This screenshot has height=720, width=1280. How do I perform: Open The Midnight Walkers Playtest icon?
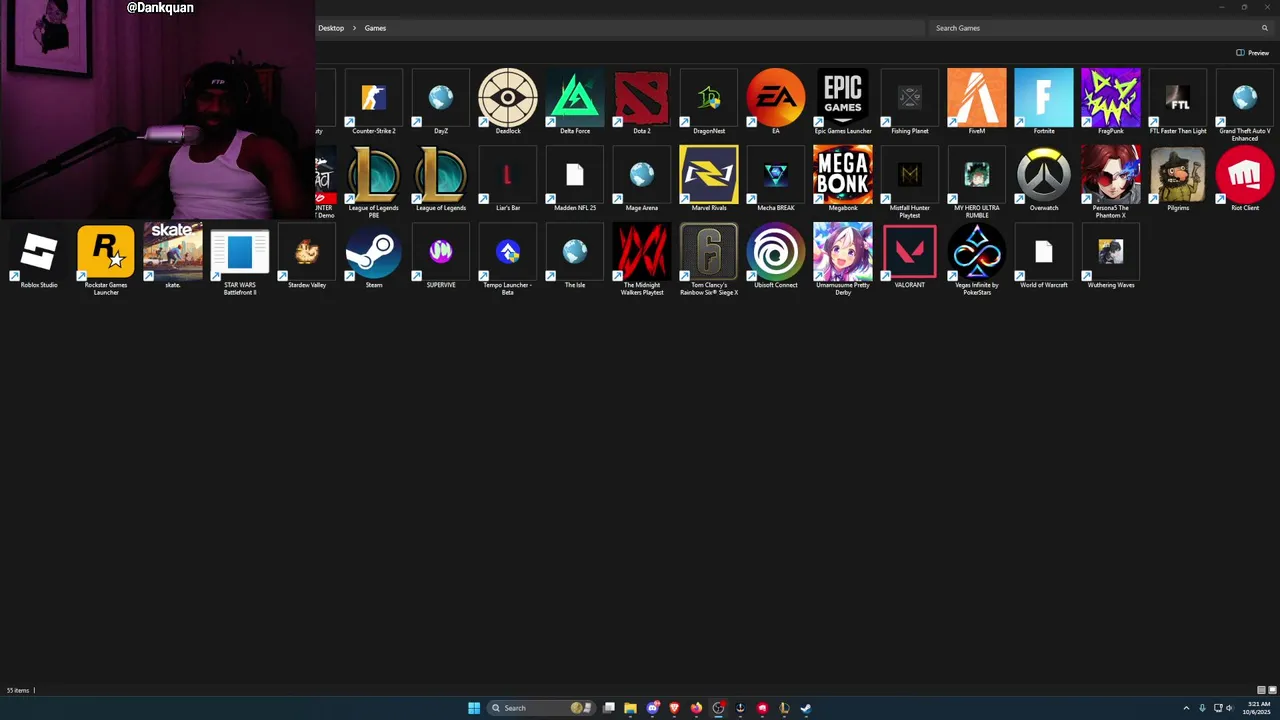click(642, 259)
